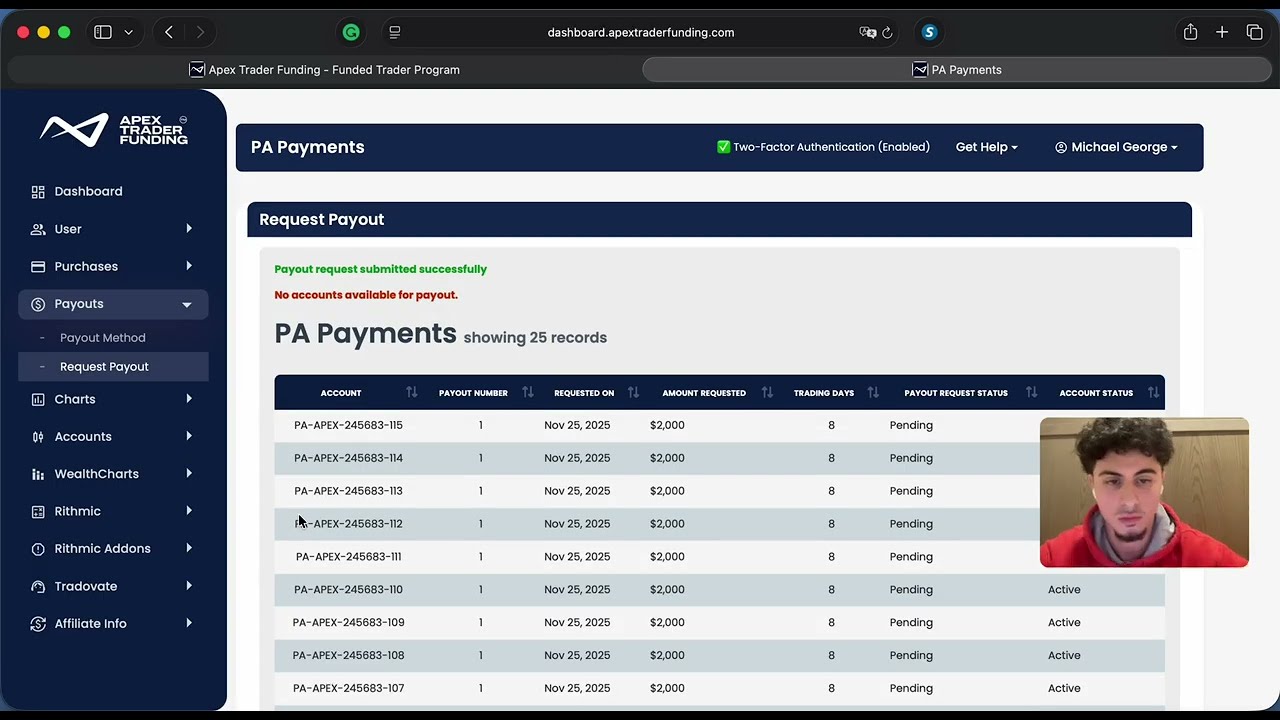Sort by Trading Days column arrows
This screenshot has height=720, width=1280.
click(873, 393)
